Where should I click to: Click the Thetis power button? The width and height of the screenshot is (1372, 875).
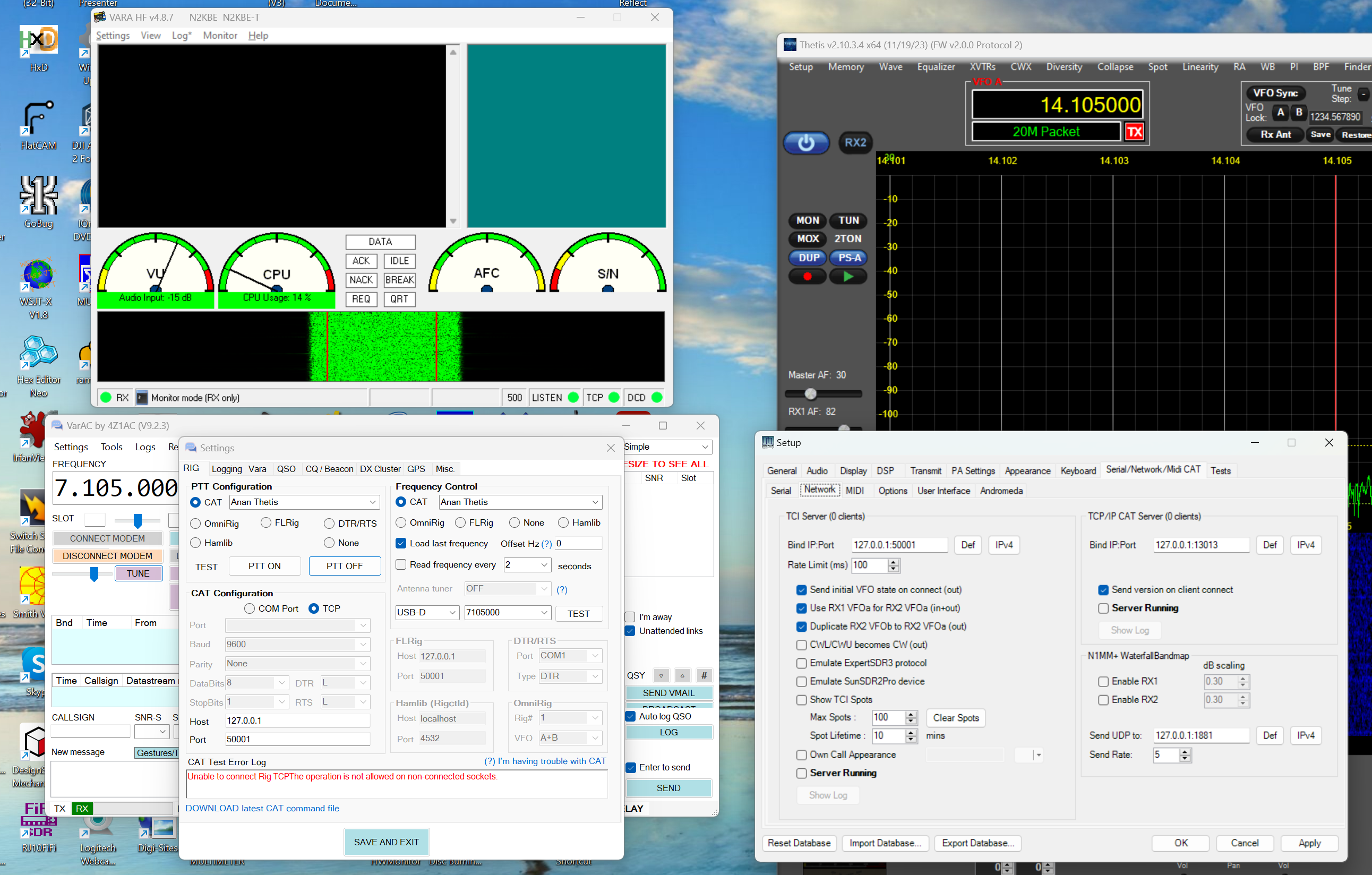click(805, 142)
